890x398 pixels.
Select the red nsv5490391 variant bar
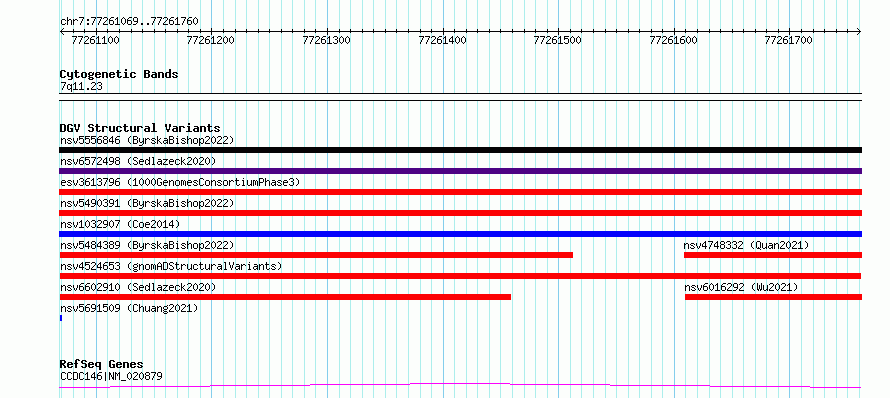[460, 213]
